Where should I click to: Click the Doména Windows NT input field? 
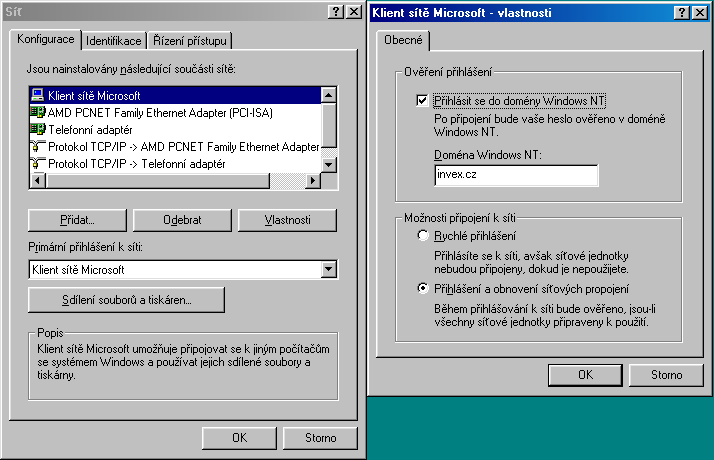click(x=516, y=175)
